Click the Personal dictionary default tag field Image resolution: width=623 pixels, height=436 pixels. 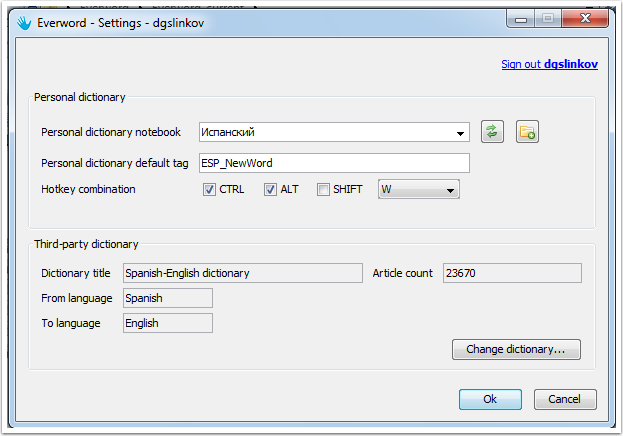[334, 163]
